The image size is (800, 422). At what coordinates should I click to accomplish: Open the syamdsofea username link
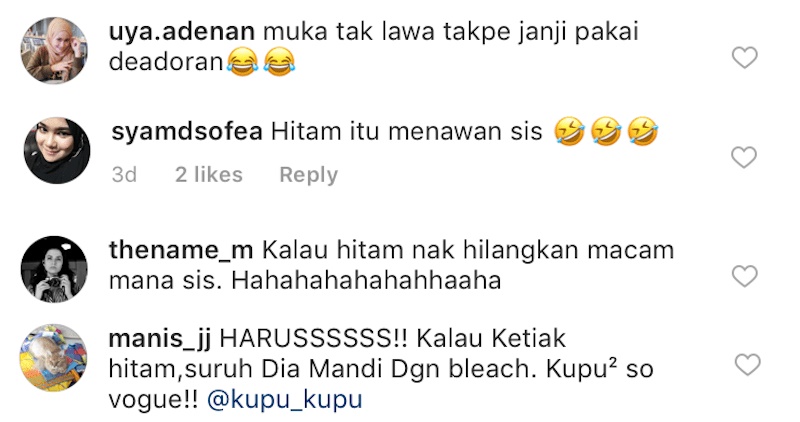point(187,132)
